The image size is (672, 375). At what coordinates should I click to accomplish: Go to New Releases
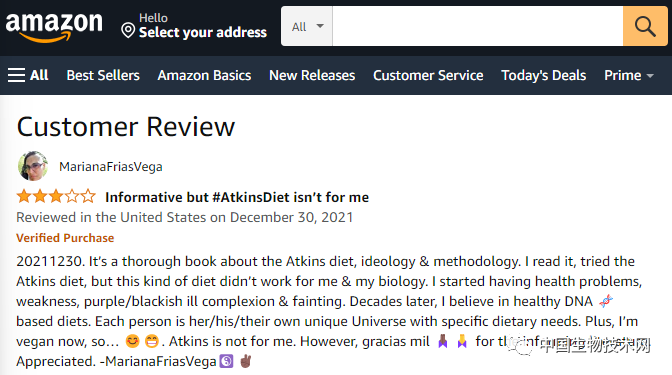(312, 75)
